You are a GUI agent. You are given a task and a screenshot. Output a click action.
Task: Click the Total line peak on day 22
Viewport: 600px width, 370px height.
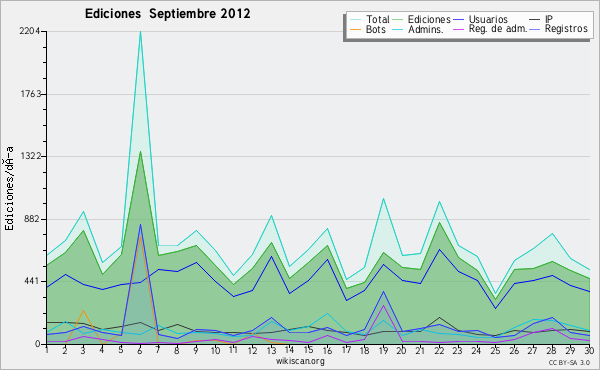point(440,202)
